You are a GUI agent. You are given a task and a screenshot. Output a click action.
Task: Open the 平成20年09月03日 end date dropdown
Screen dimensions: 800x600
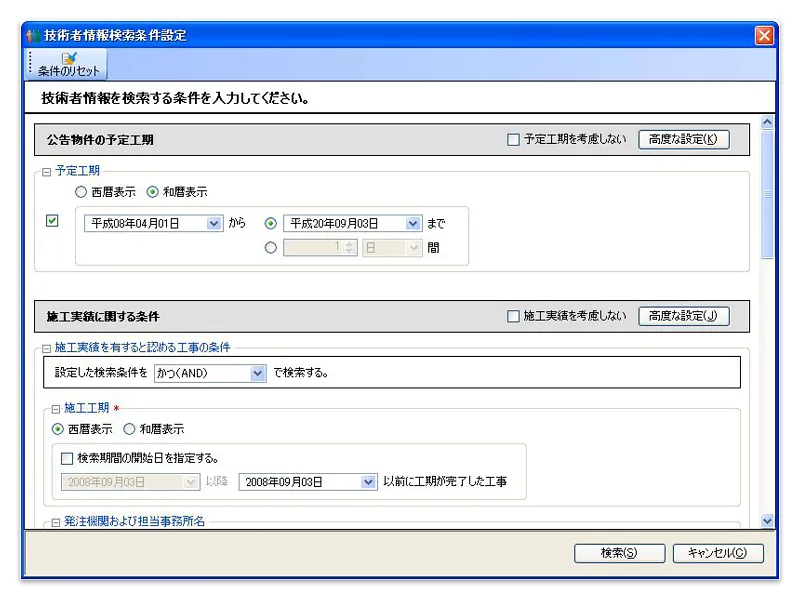(x=413, y=224)
